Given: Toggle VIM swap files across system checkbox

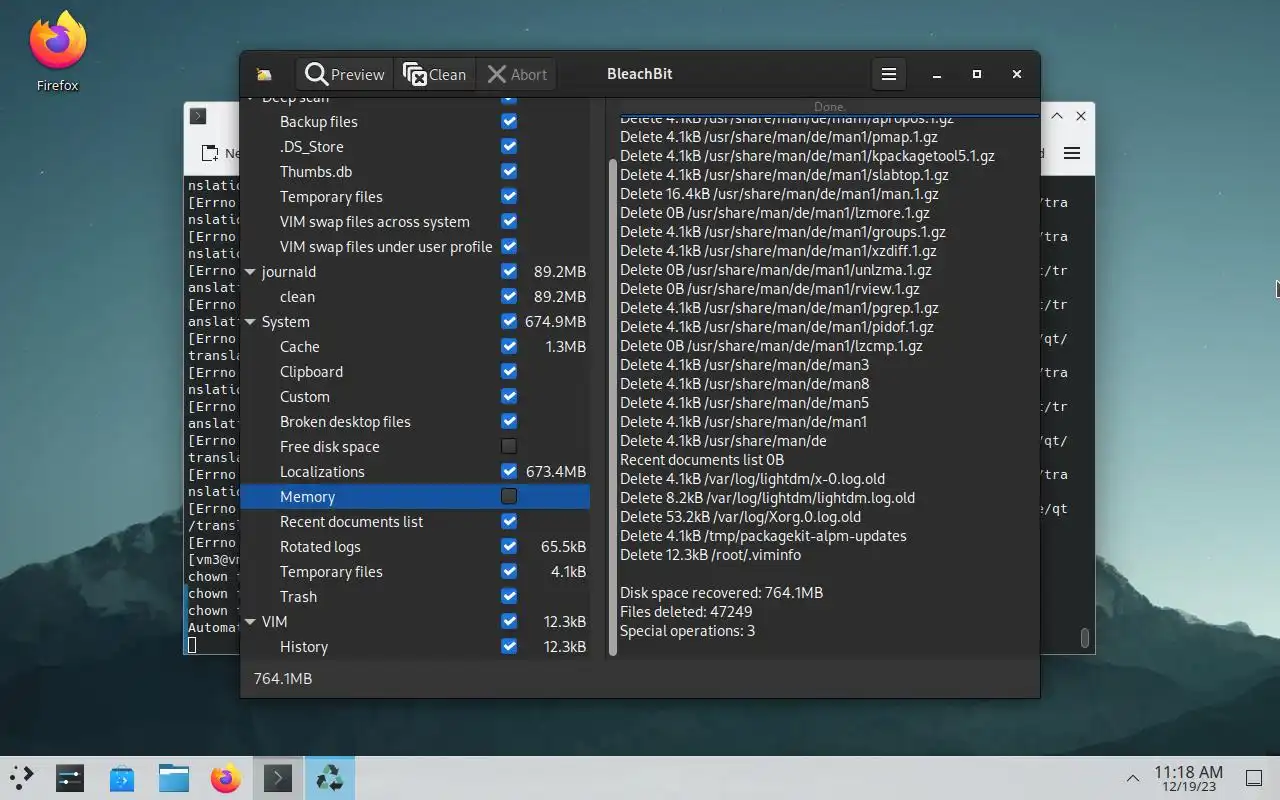Looking at the screenshot, I should click(x=509, y=221).
